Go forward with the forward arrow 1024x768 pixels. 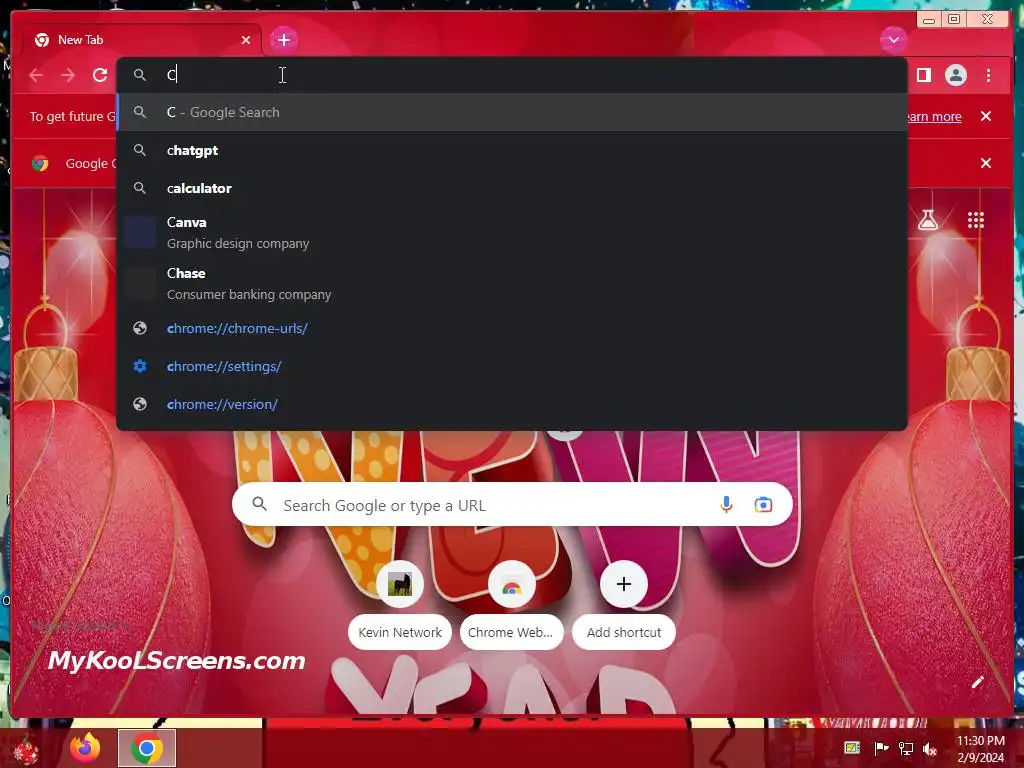[x=68, y=75]
